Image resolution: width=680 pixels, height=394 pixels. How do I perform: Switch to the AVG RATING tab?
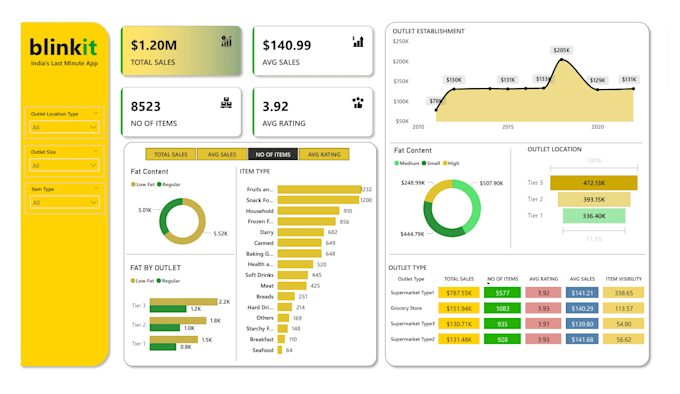pos(324,154)
